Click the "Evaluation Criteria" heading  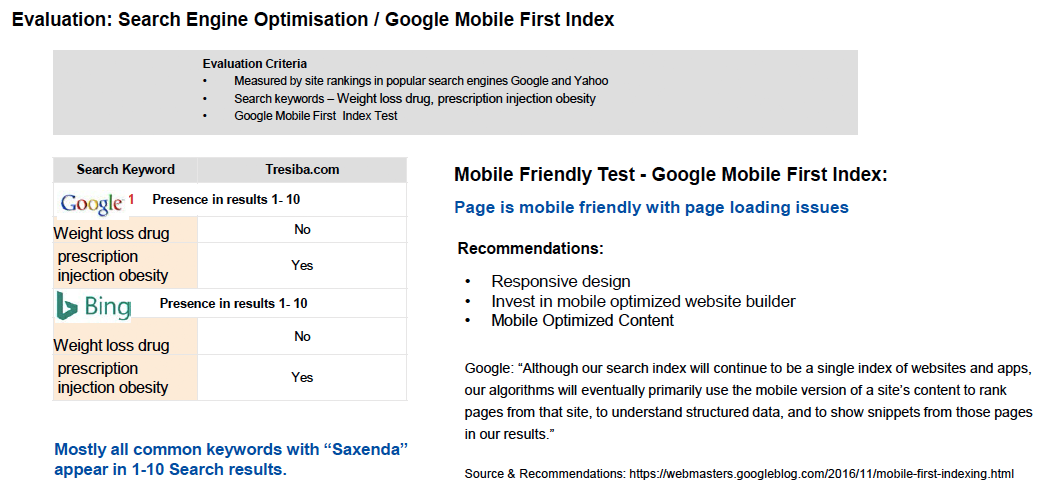[254, 64]
